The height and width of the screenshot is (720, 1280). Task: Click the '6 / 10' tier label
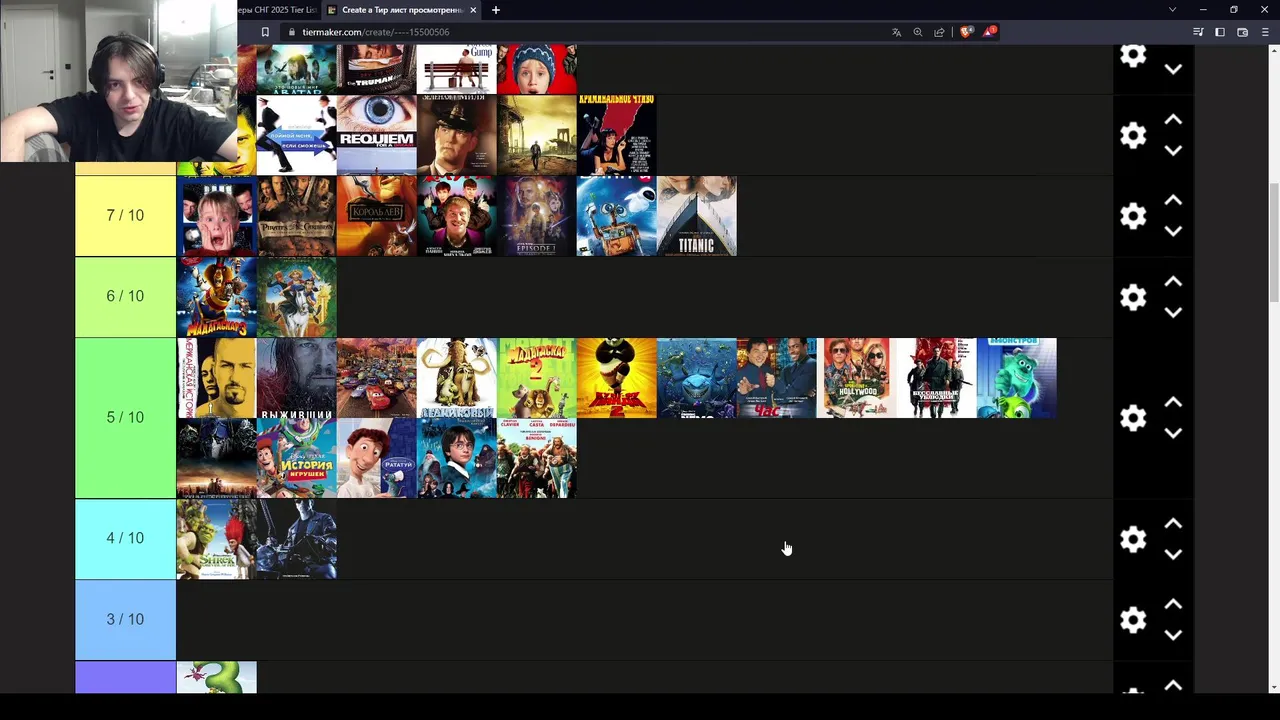(125, 297)
